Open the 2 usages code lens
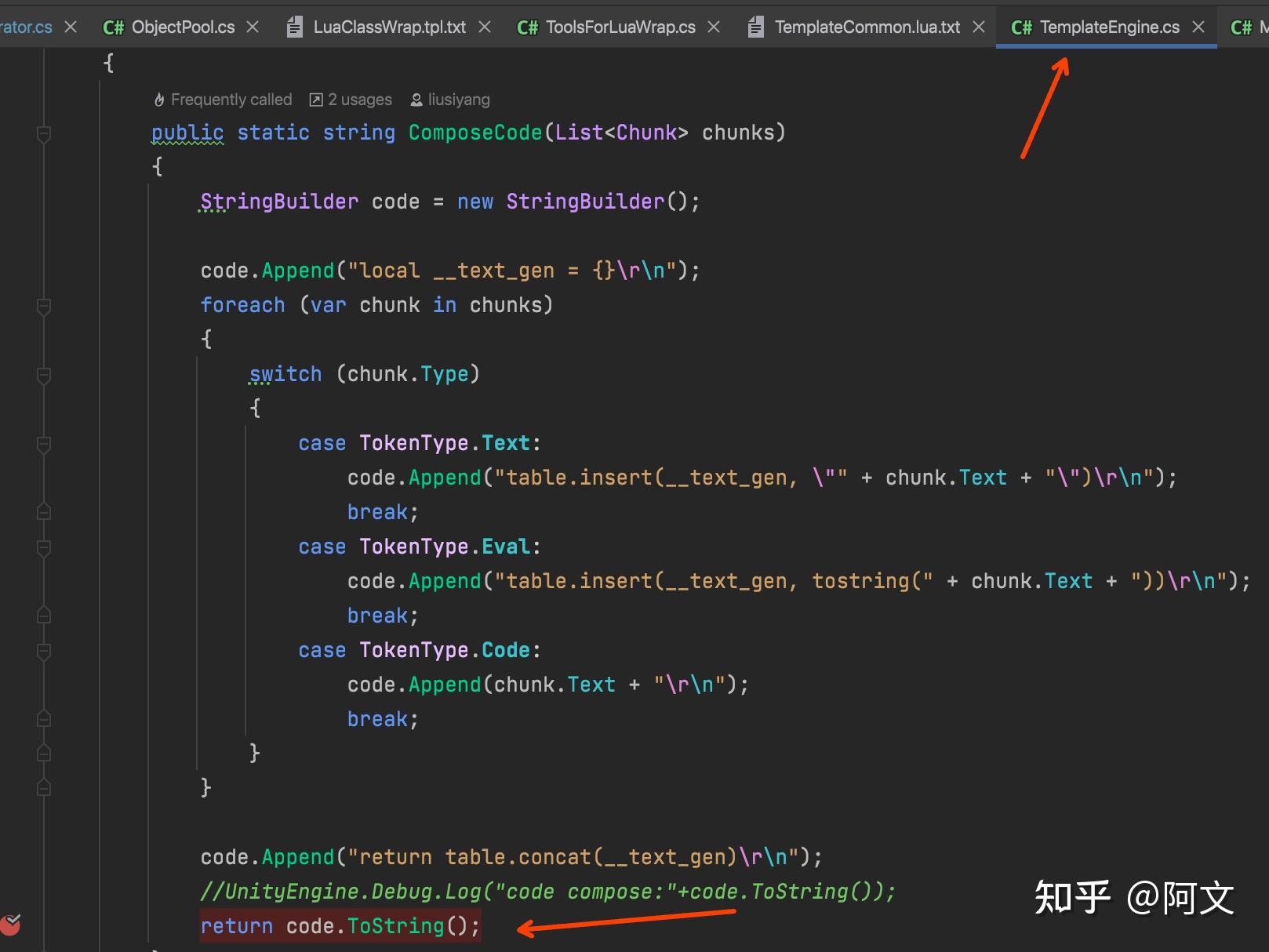1269x952 pixels. [x=351, y=100]
